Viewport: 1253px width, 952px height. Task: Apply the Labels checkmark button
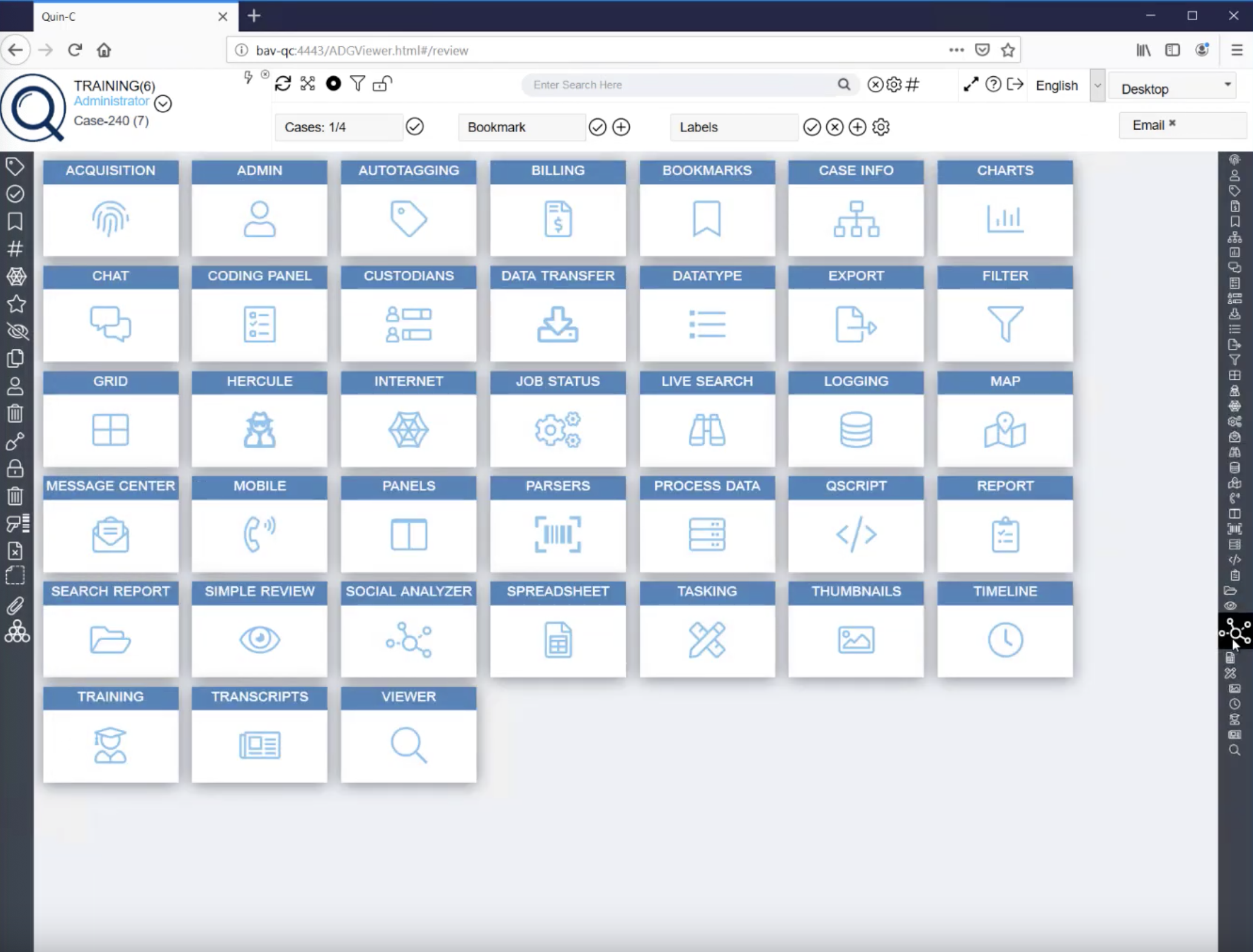(x=812, y=127)
